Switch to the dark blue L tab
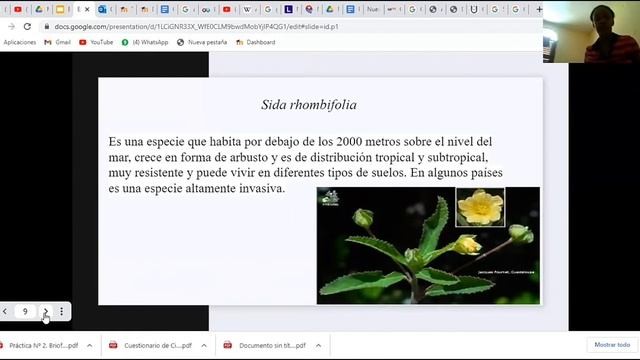Viewport: 640px width, 360px height. [x=289, y=9]
